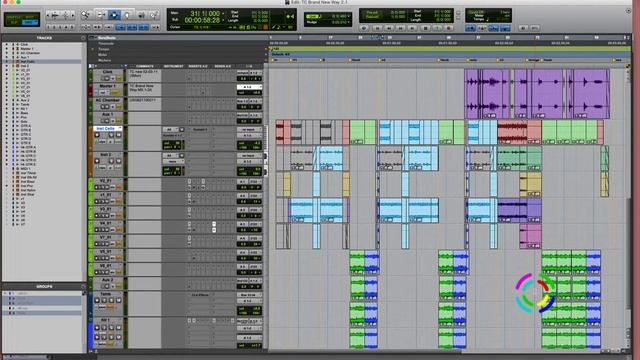The width and height of the screenshot is (640, 360).
Task: Expand the Tempo ruler
Action: [x=93, y=49]
